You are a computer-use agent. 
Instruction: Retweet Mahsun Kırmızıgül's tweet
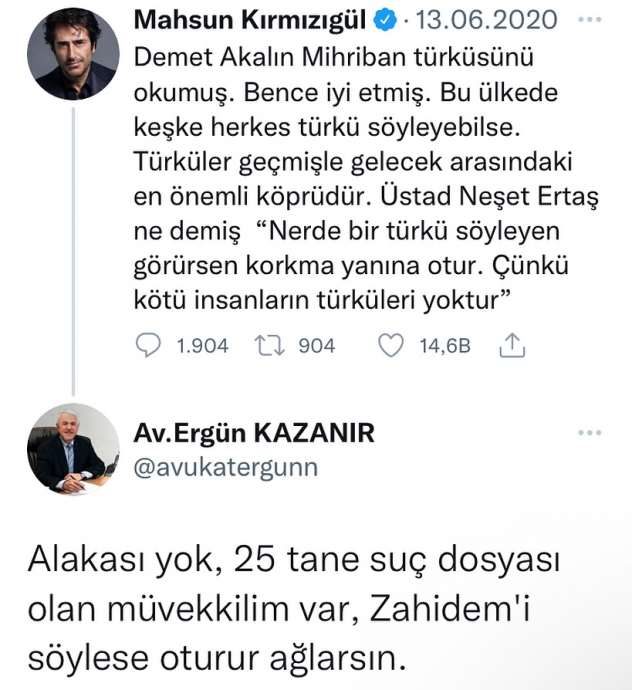265,346
